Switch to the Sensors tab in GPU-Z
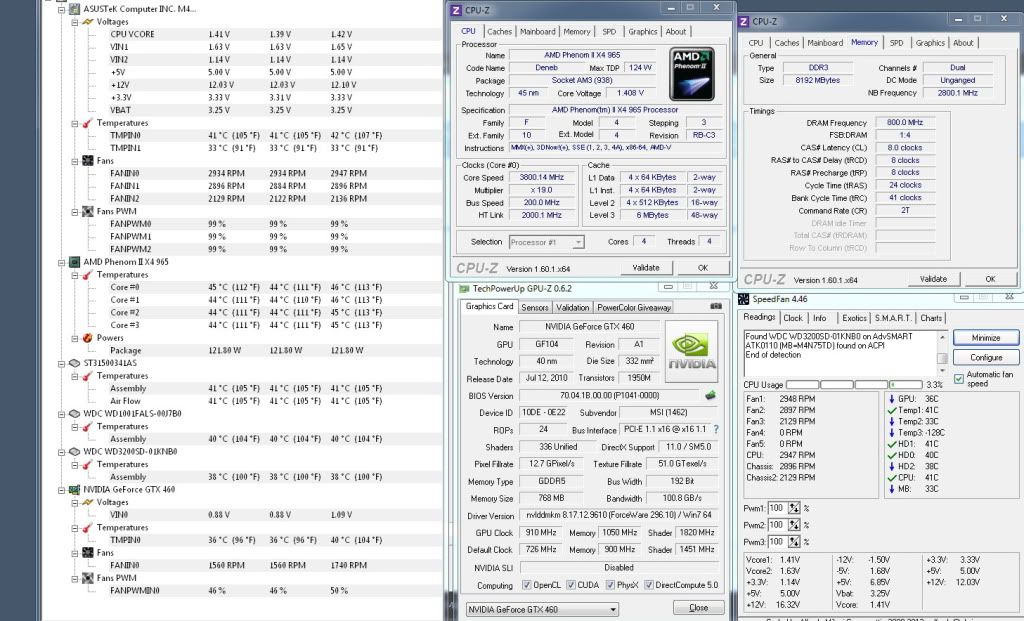This screenshot has width=1024, height=621. 536,308
